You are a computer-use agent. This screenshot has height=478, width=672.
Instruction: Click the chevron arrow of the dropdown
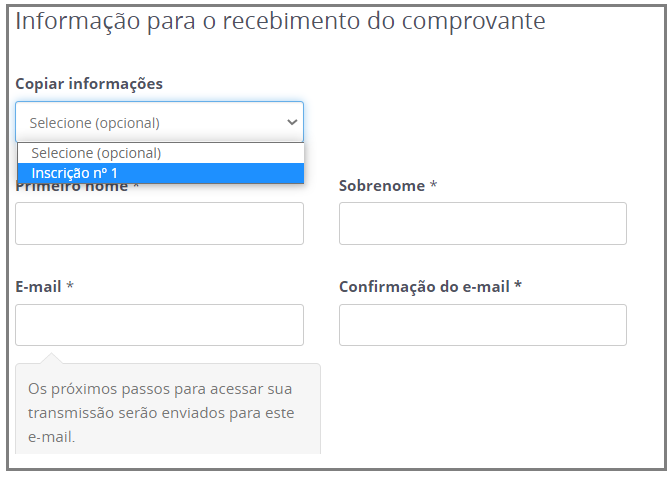coord(292,122)
